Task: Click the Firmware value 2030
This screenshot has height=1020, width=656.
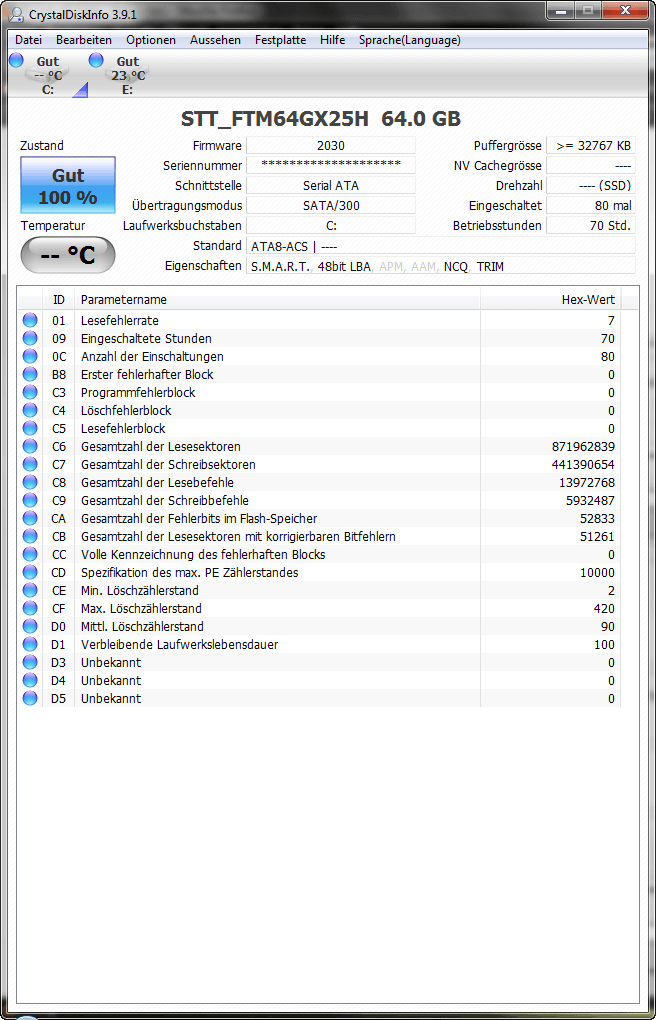Action: (331, 146)
